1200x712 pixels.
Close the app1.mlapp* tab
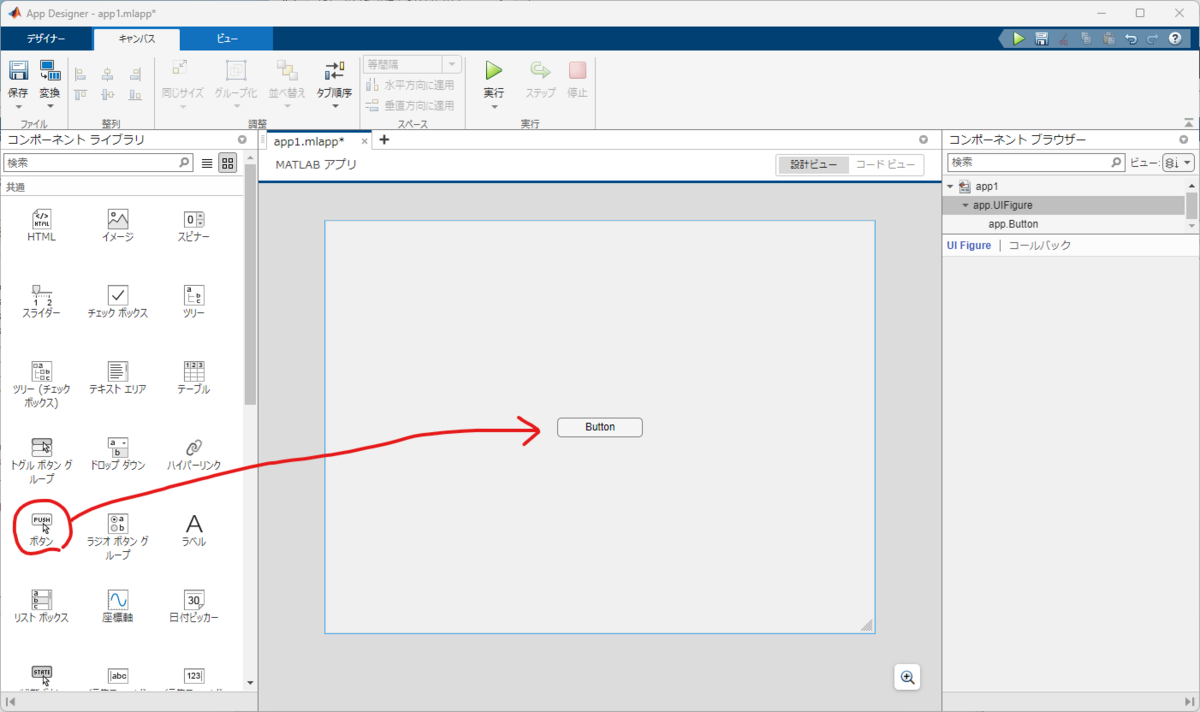pyautogui.click(x=364, y=141)
